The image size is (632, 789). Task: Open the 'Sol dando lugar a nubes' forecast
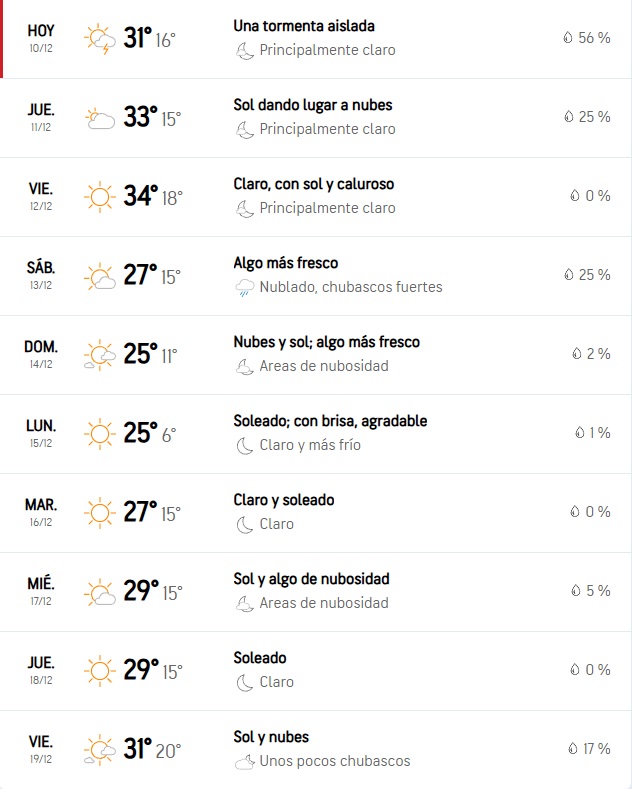coord(312,105)
